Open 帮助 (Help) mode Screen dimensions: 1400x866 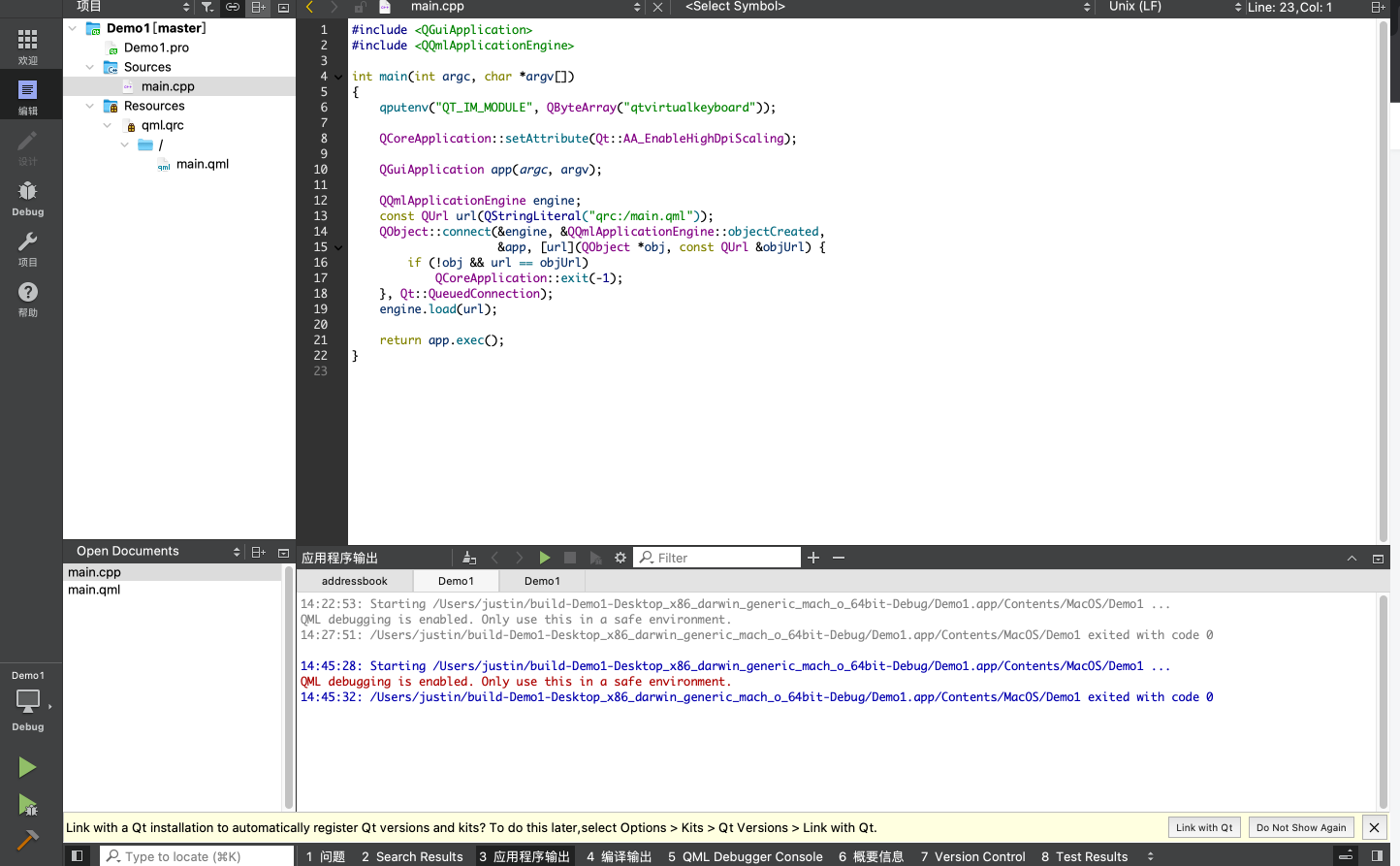click(28, 298)
